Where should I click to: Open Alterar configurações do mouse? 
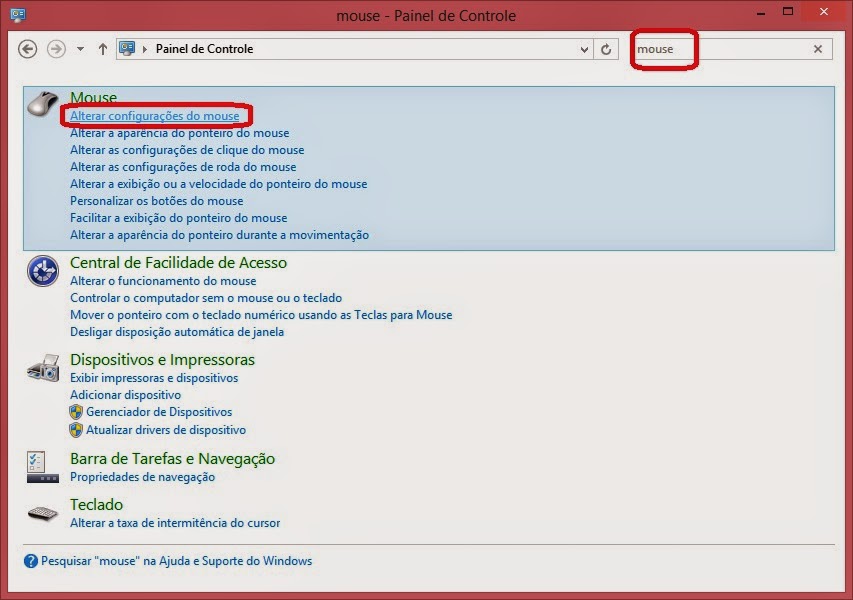point(154,116)
